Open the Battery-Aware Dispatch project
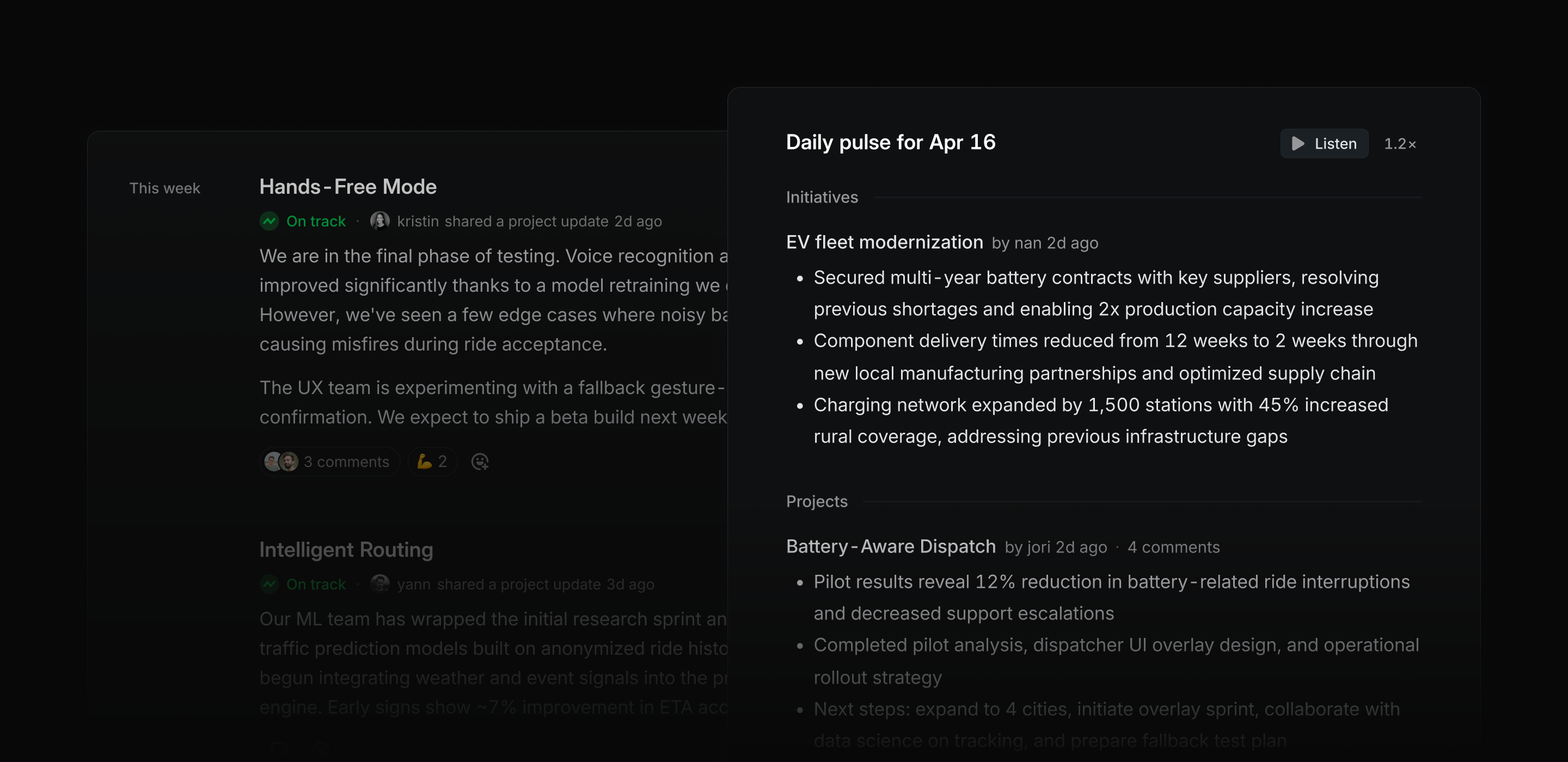The width and height of the screenshot is (1568, 762). point(891,546)
